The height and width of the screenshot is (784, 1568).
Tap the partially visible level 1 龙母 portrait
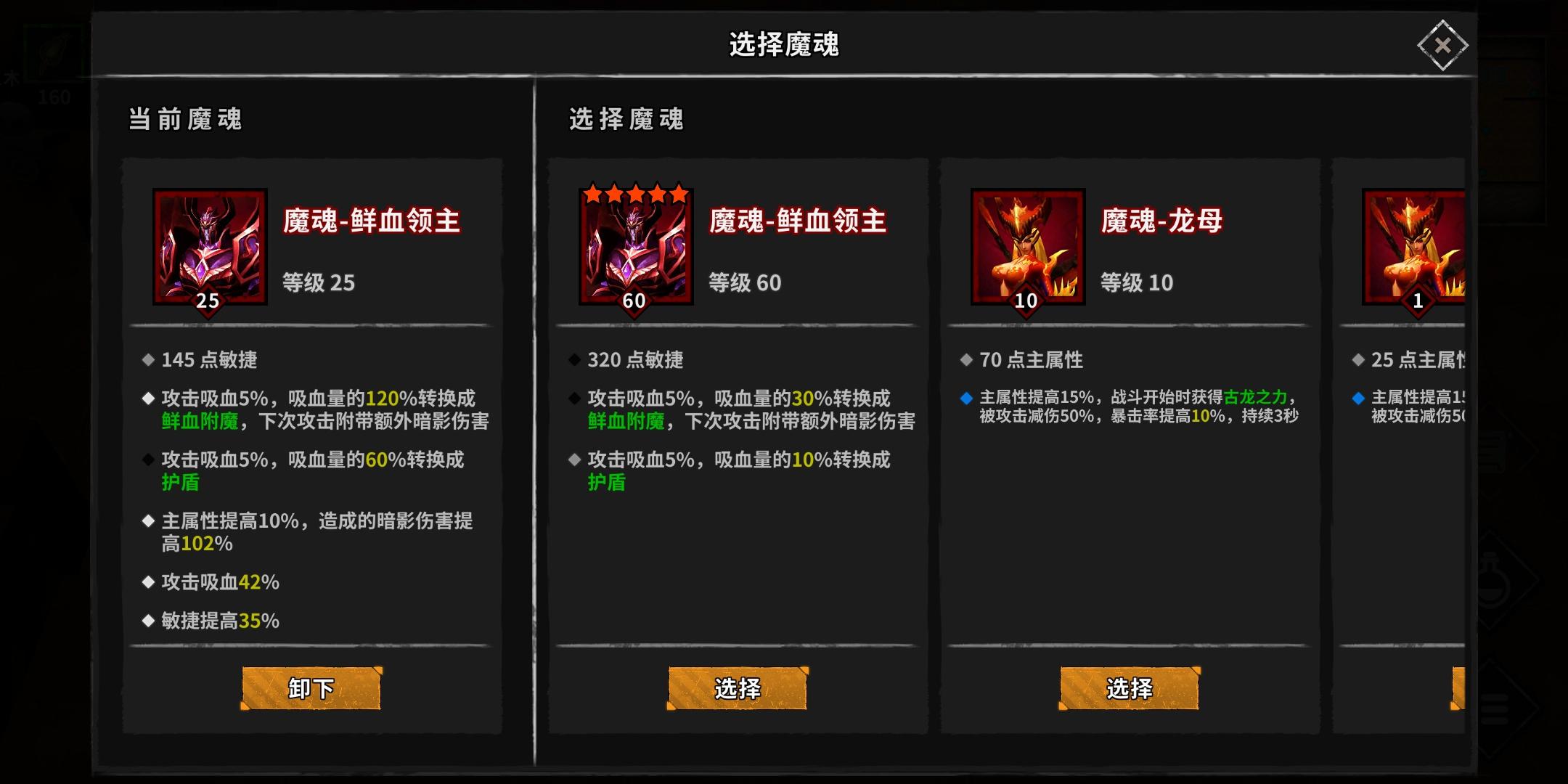pos(1413,247)
